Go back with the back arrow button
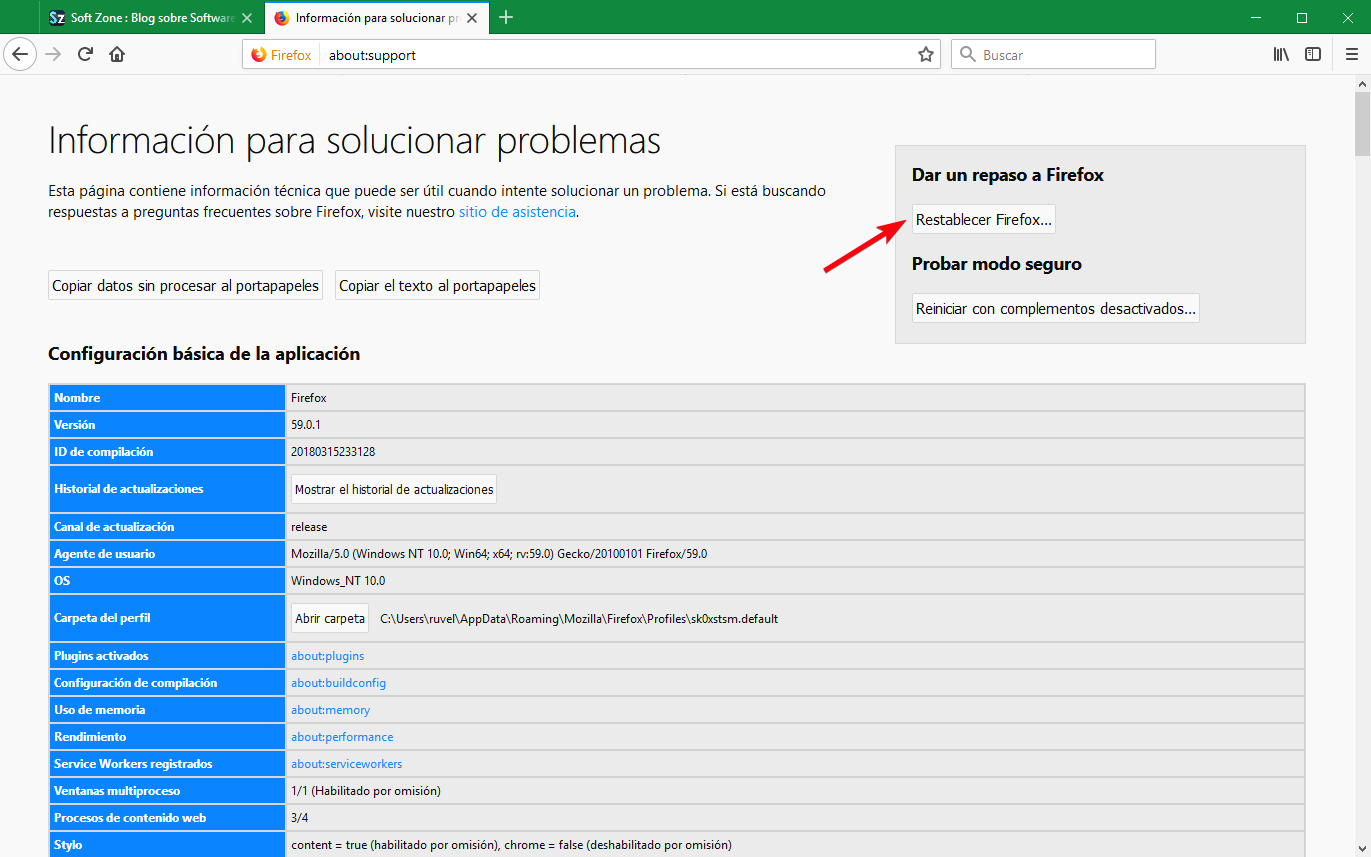 pos(20,54)
